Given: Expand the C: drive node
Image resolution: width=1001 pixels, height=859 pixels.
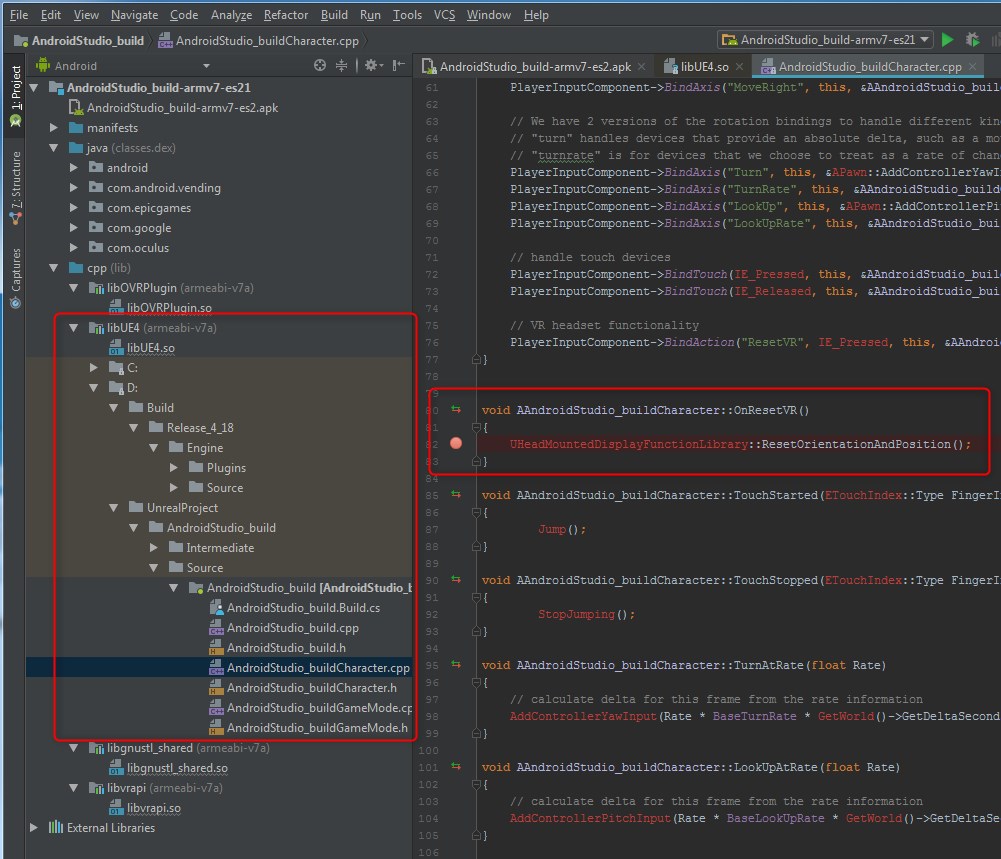Looking at the screenshot, I should [94, 368].
